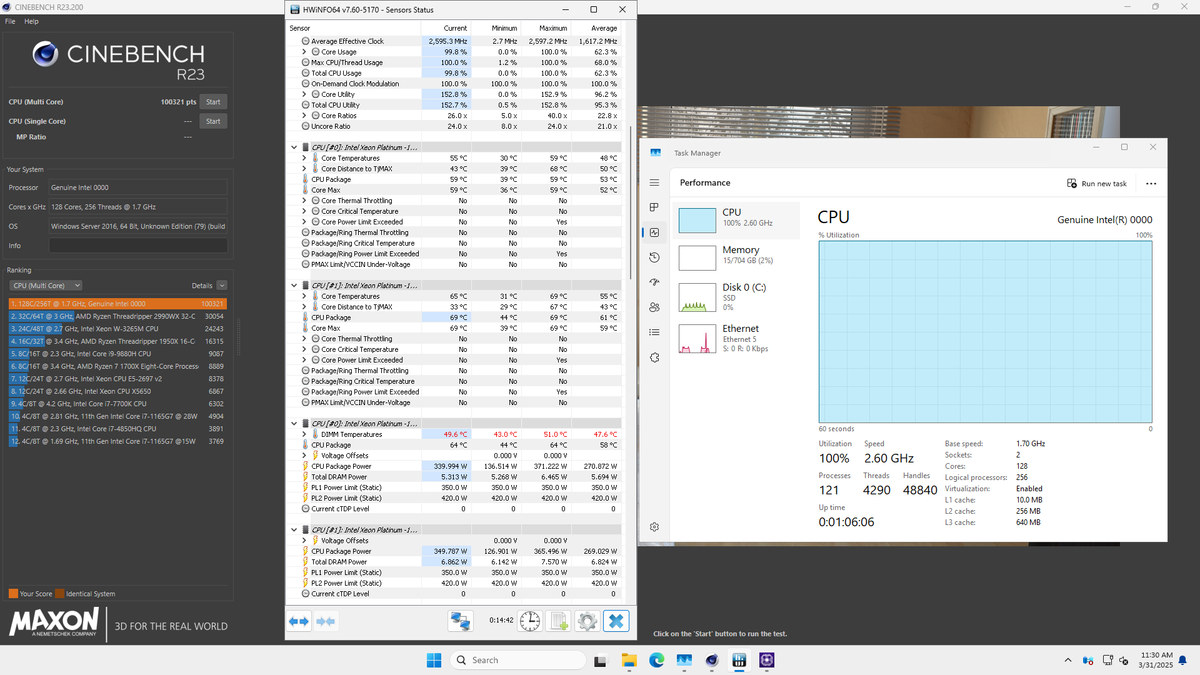
Task: Toggle Task Manager hamburger navigation menu
Action: [x=654, y=183]
